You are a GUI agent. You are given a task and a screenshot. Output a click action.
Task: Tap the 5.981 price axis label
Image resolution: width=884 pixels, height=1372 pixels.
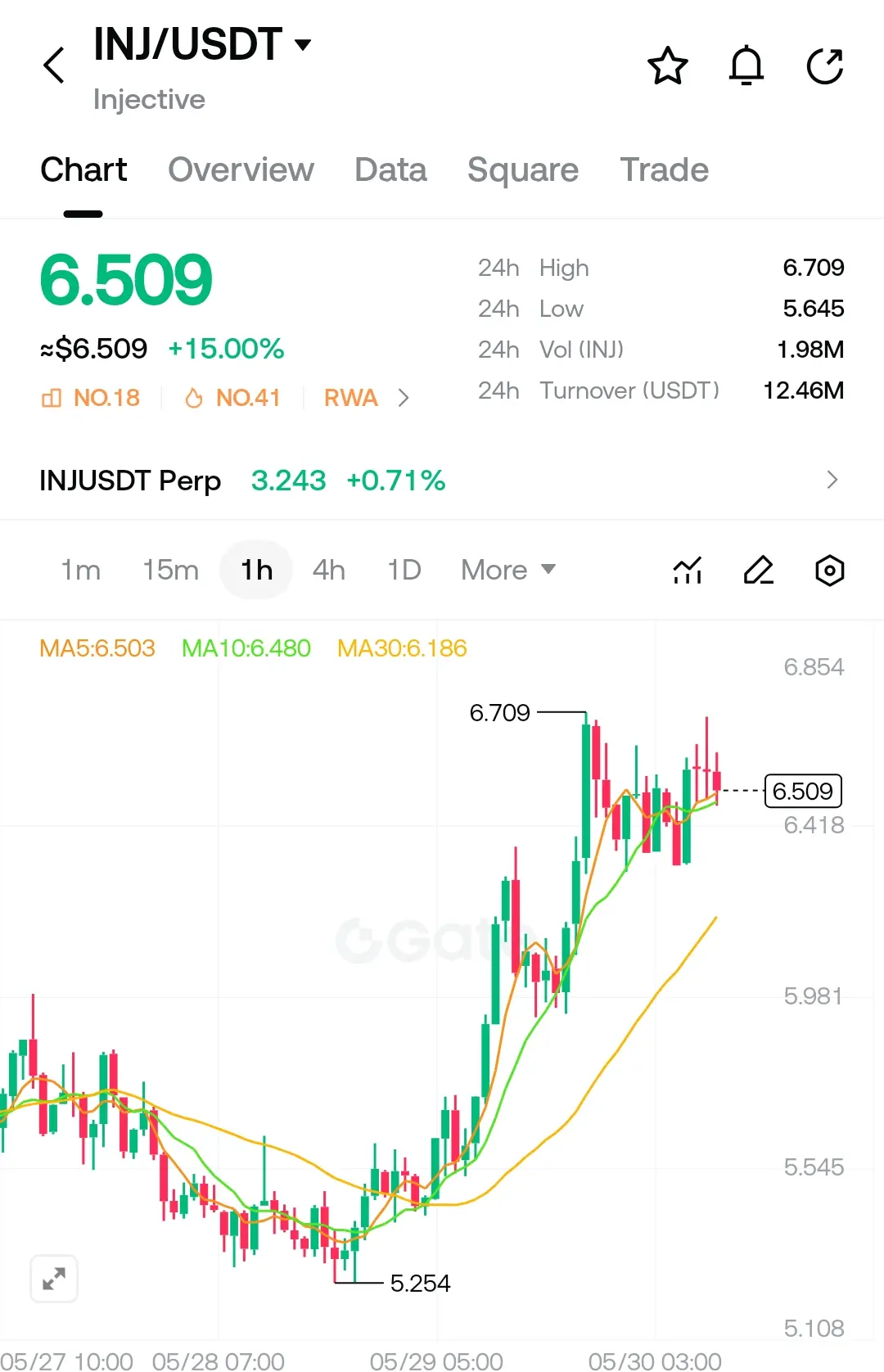coord(813,996)
